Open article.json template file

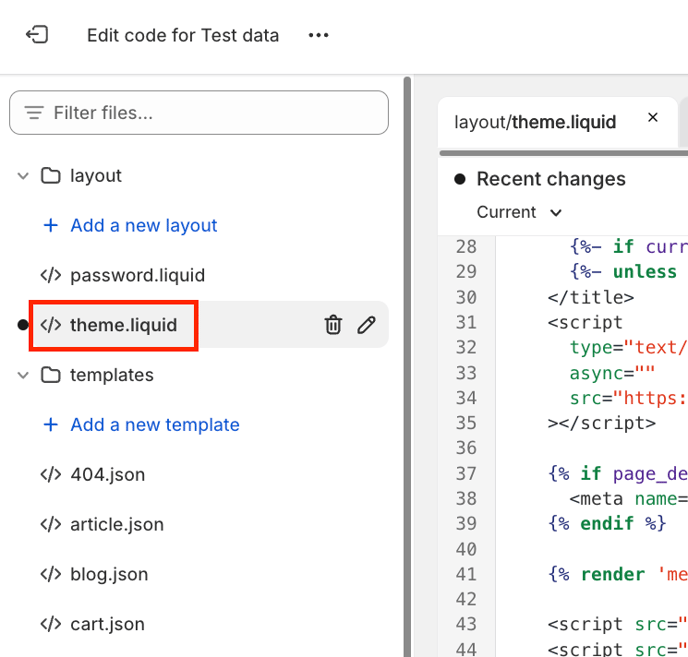pyautogui.click(x=117, y=524)
